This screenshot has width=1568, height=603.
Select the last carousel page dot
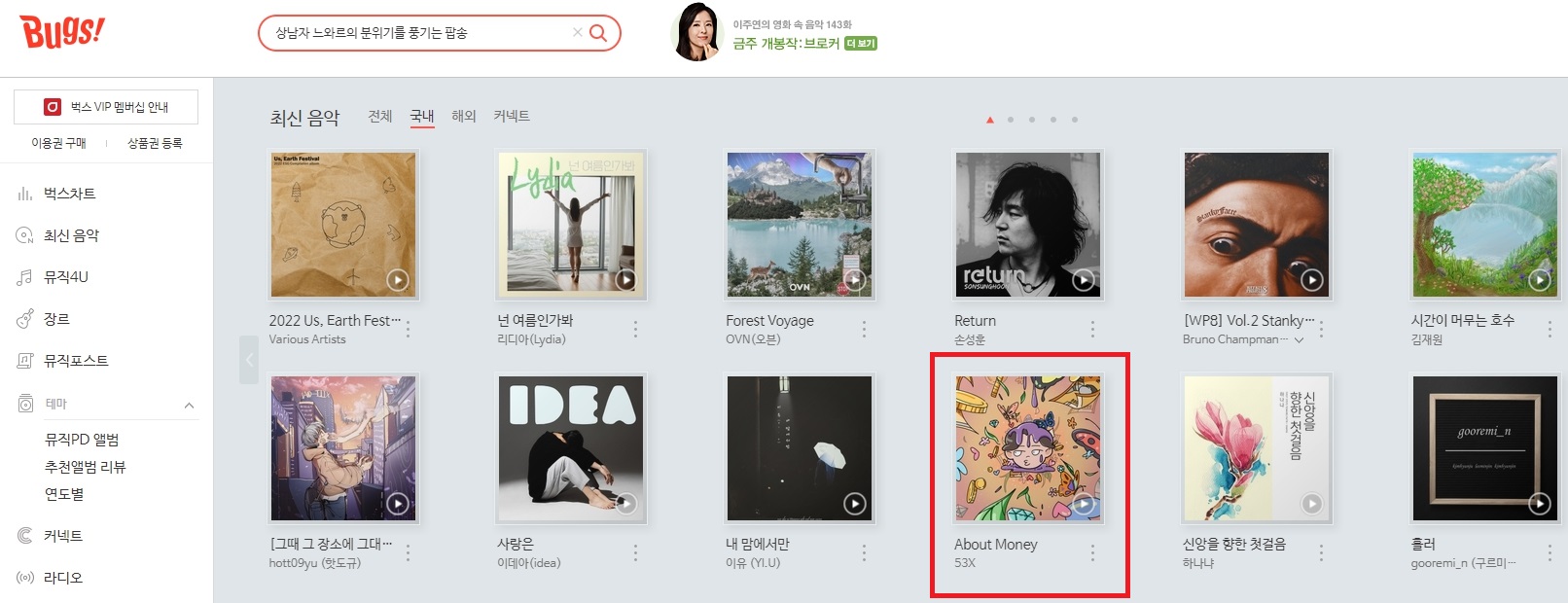click(x=1075, y=120)
